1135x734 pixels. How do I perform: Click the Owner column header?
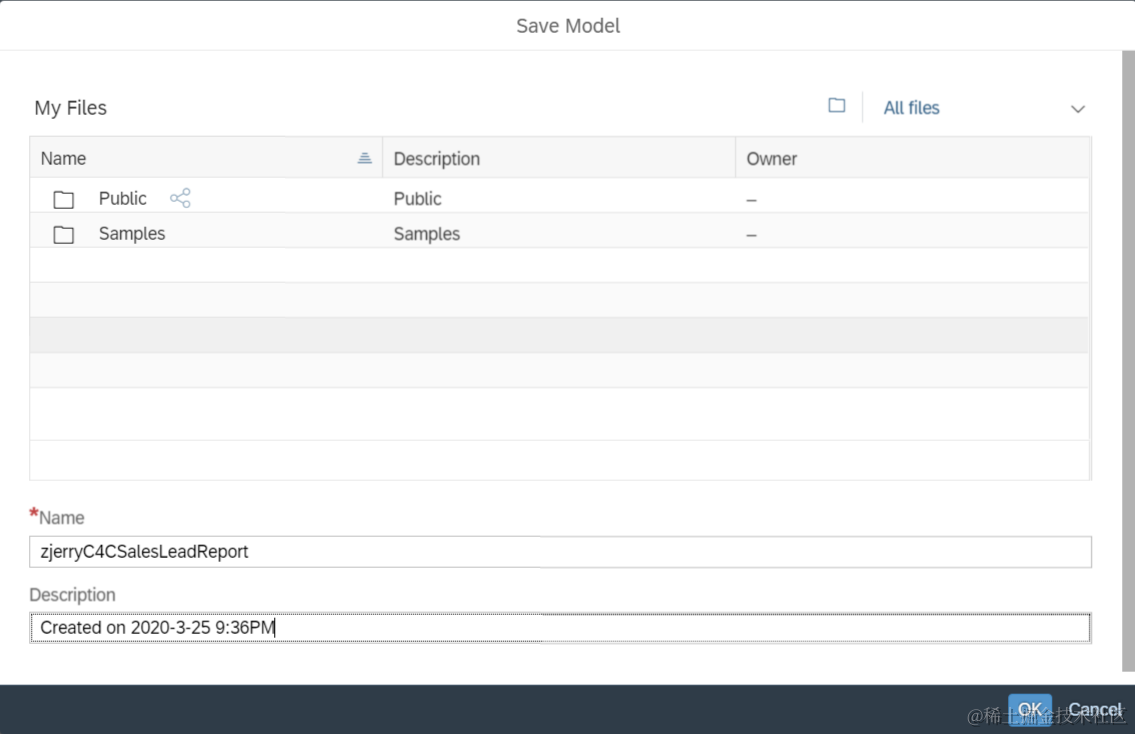click(x=913, y=158)
